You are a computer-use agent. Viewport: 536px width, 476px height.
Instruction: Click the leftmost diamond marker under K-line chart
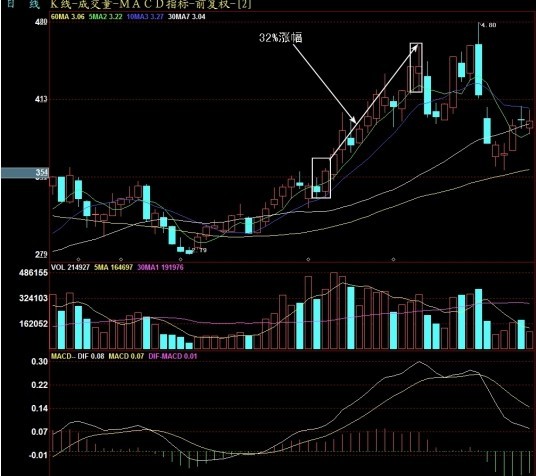coord(78,260)
